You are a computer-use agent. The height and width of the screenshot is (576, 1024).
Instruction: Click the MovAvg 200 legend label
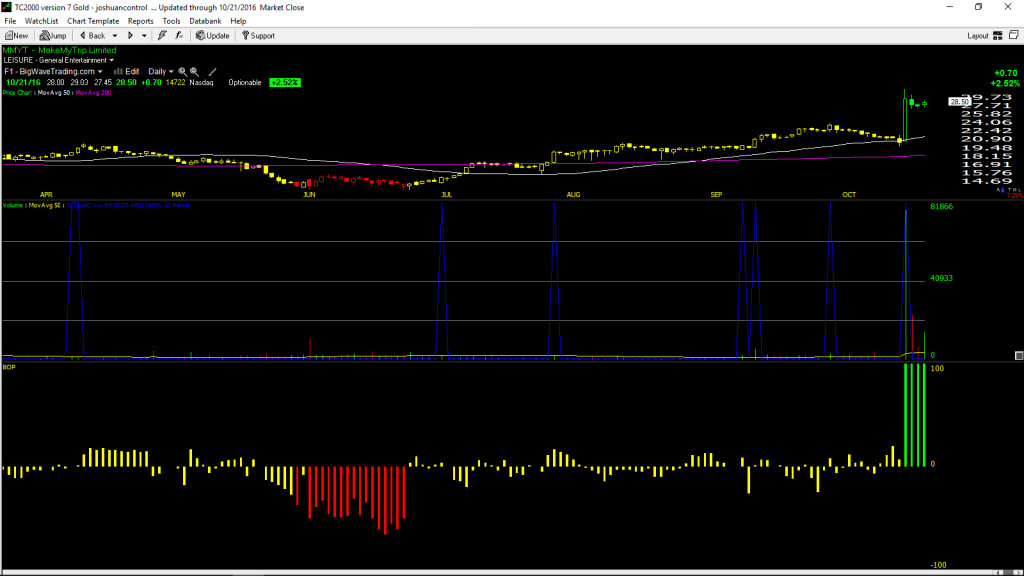pos(93,93)
